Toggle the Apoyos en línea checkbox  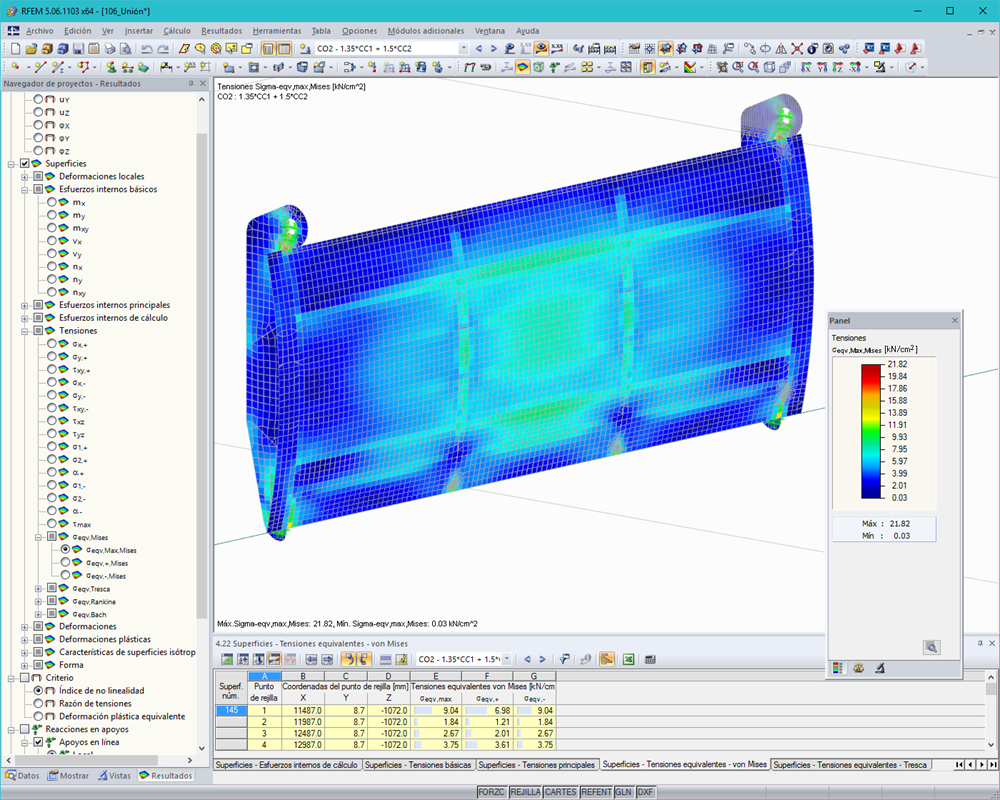(x=38, y=742)
